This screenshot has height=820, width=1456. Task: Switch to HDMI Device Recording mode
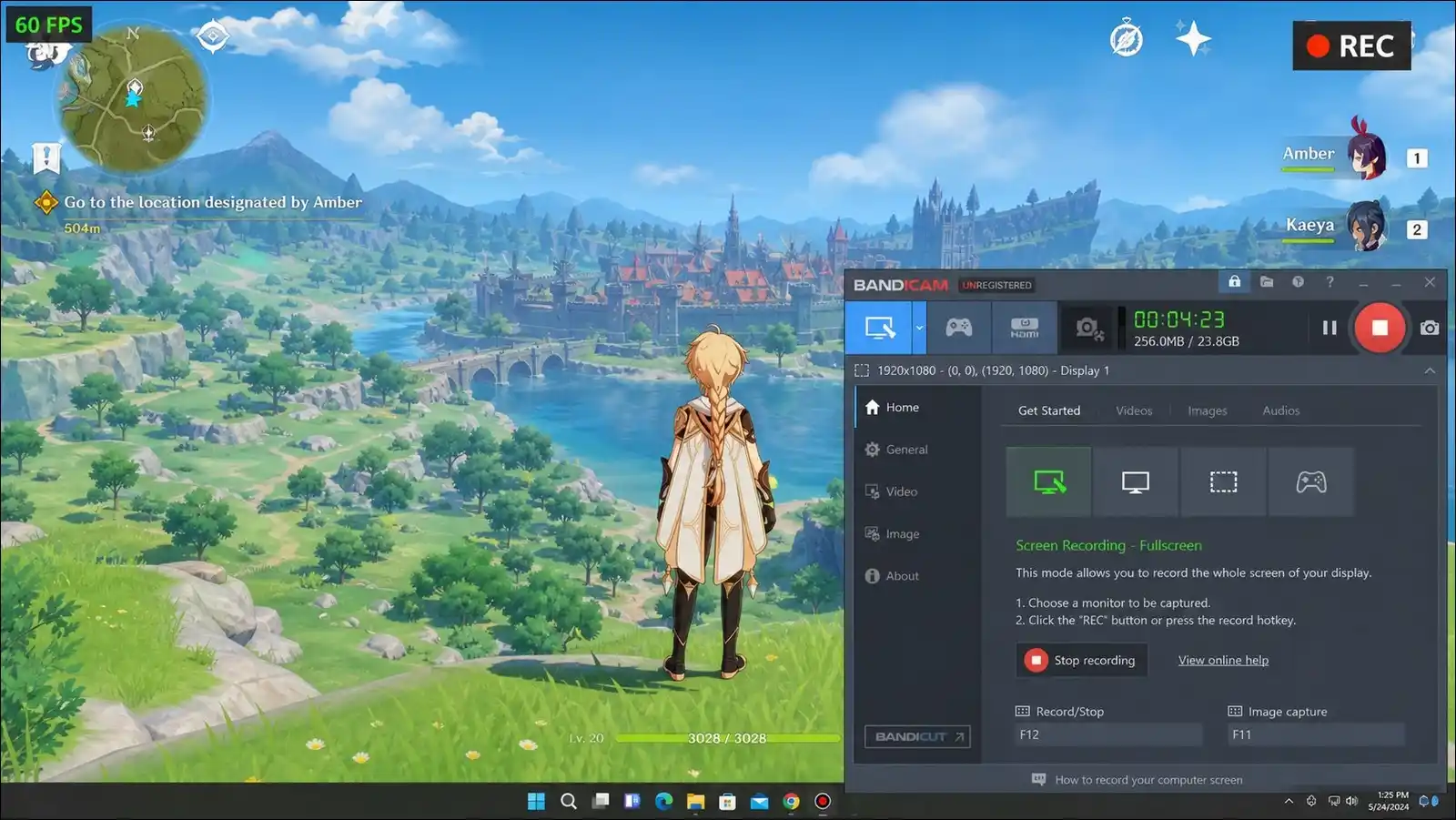pos(1024,328)
